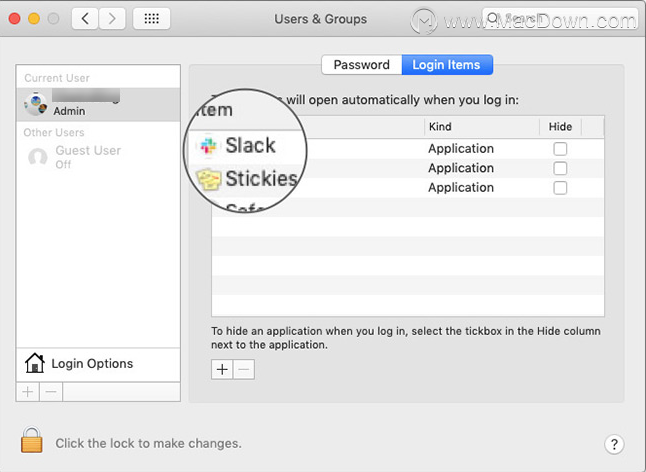Show all preferences grid button
This screenshot has height=472, width=646.
(x=151, y=19)
